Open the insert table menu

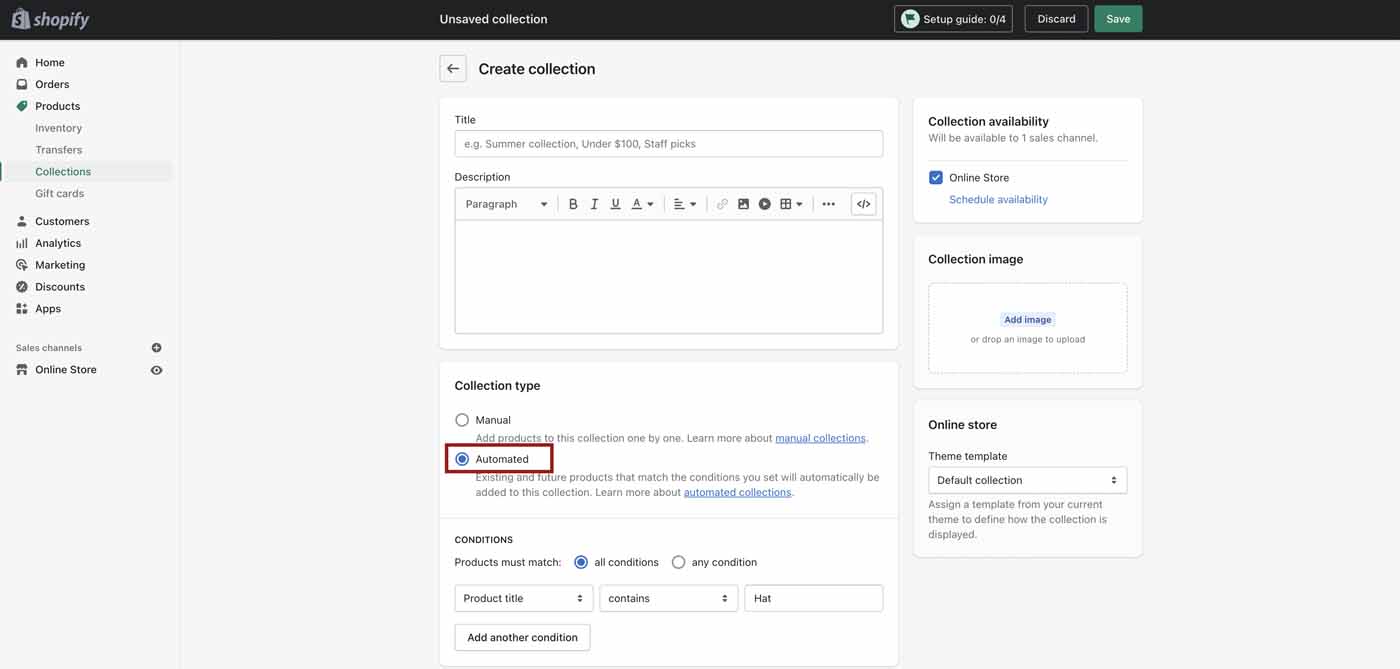[791, 204]
